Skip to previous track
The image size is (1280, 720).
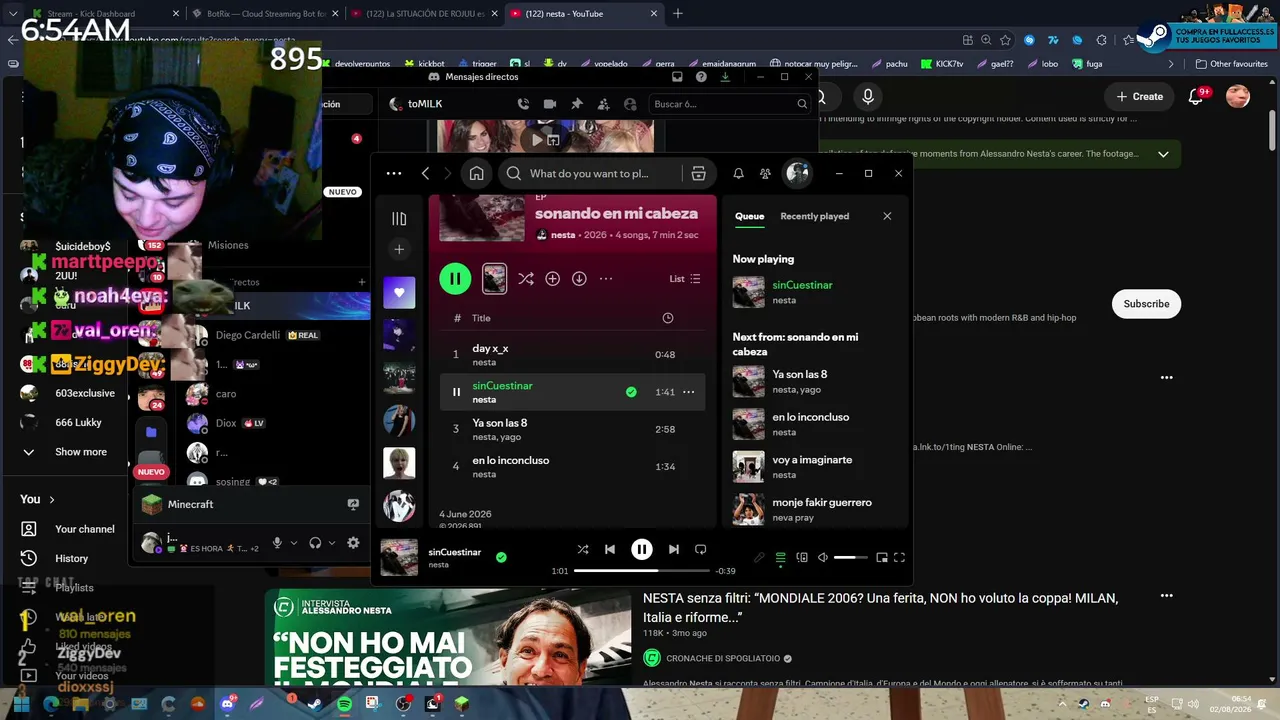pos(610,549)
